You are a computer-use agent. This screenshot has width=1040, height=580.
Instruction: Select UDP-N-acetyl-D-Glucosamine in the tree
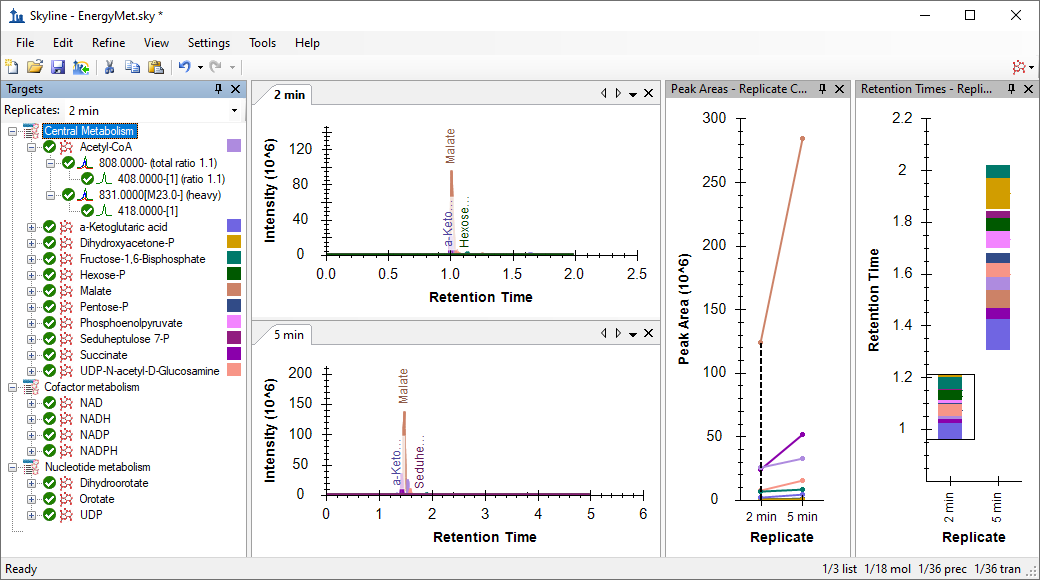[150, 371]
